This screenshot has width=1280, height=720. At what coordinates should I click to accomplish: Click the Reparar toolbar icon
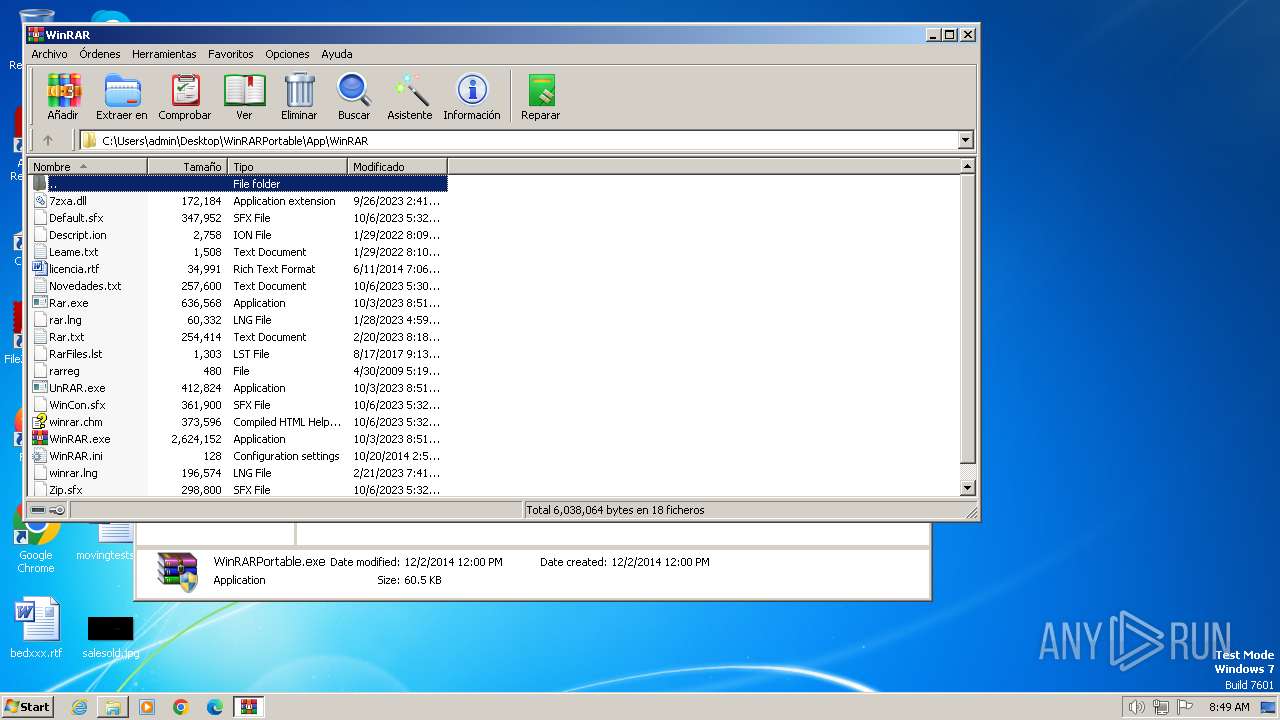pos(541,97)
